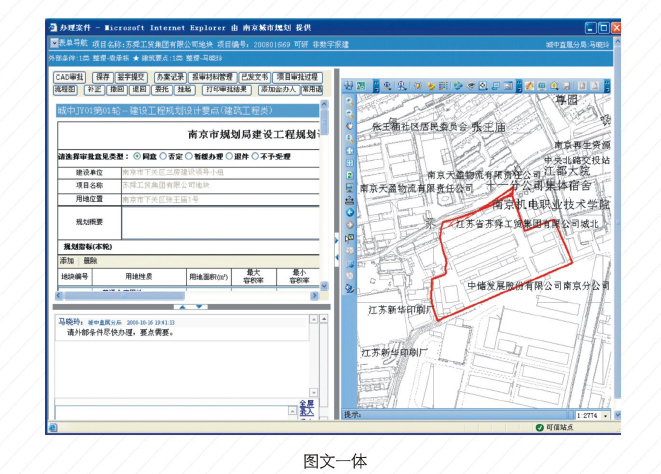Click the upward splitter arrow below the form
The width and height of the screenshot is (661, 474).
click(183, 307)
